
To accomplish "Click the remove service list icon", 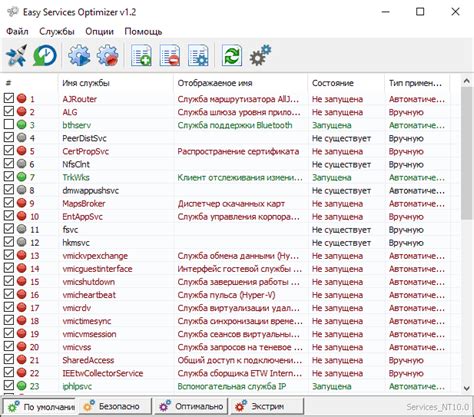I will (170, 55).
